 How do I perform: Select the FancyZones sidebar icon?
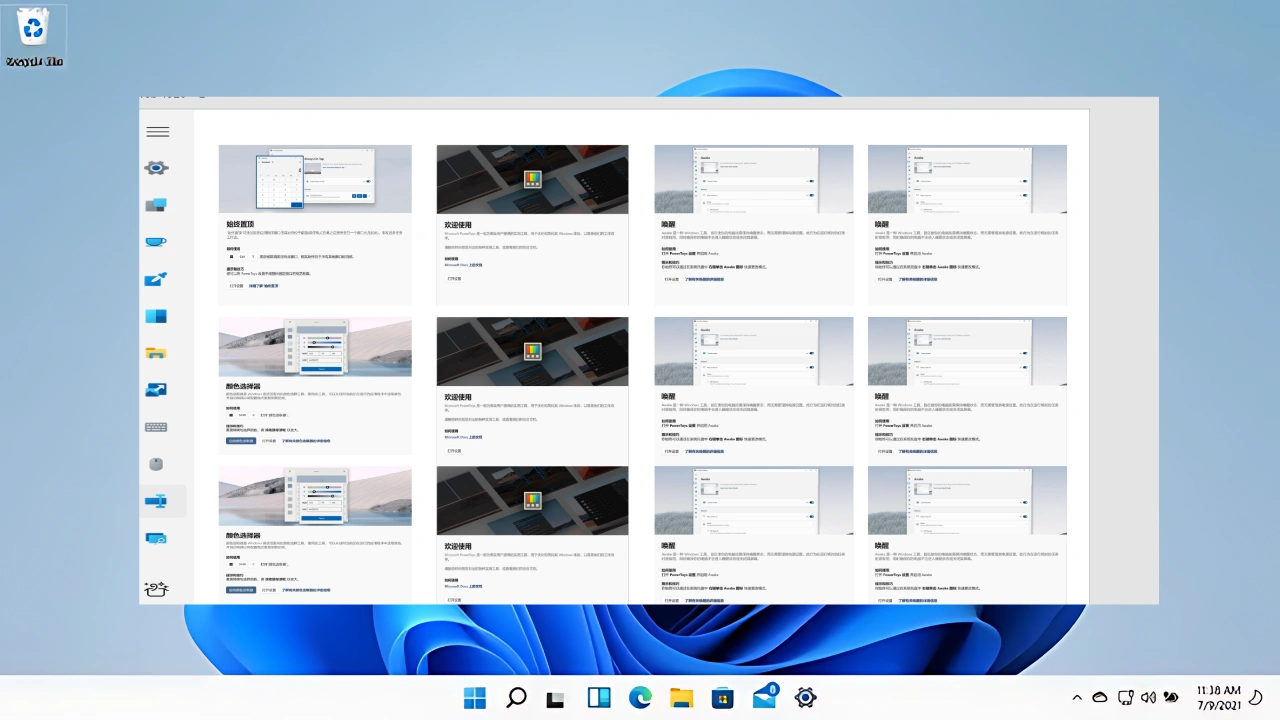156,316
